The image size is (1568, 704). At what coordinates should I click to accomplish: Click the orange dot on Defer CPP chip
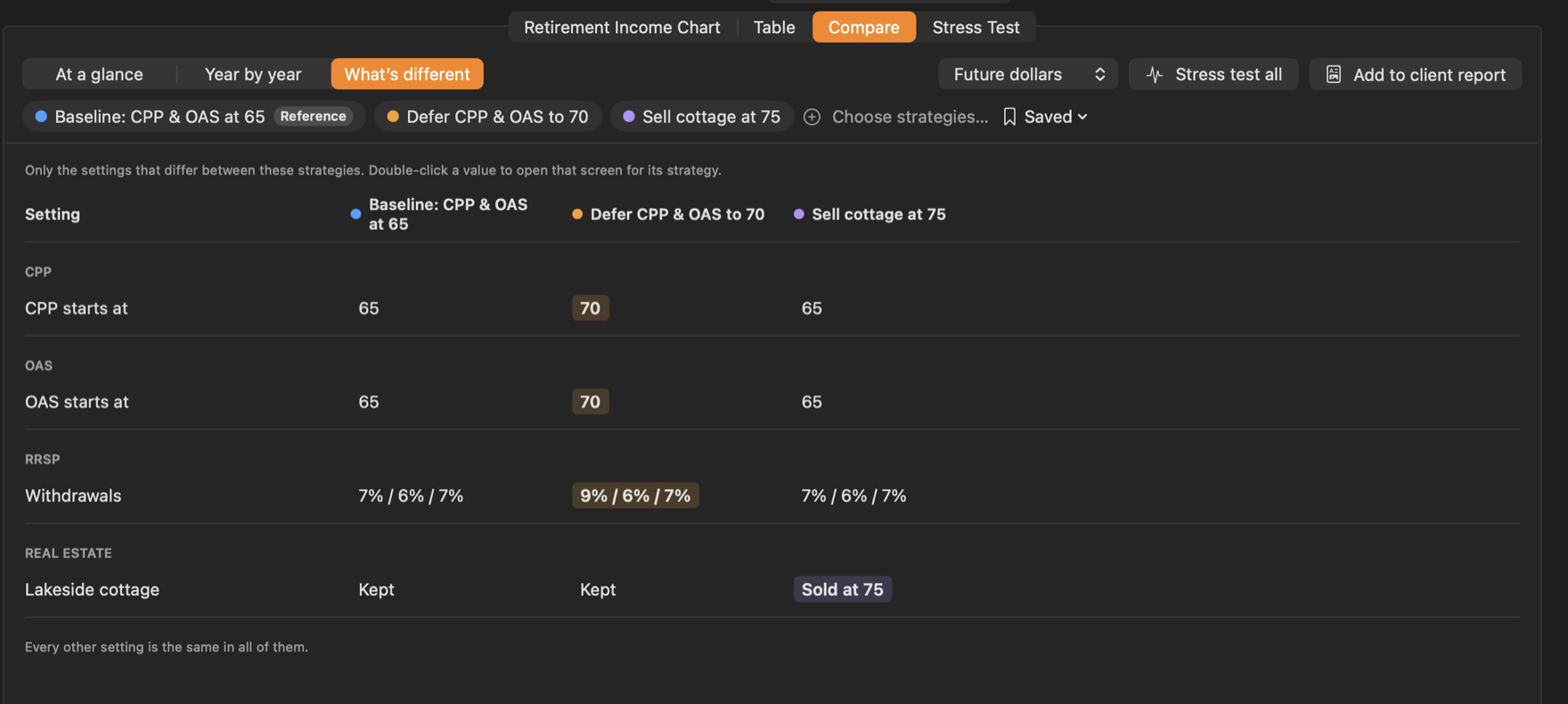coord(393,117)
